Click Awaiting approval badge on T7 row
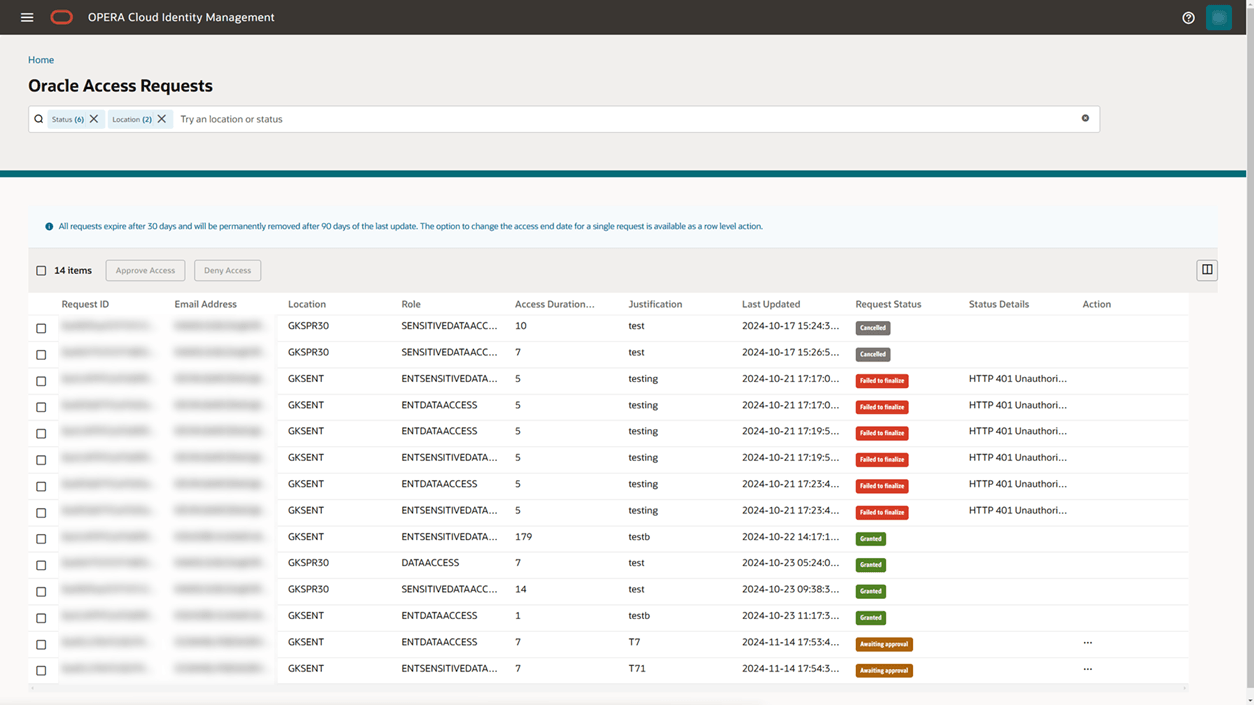 (884, 644)
